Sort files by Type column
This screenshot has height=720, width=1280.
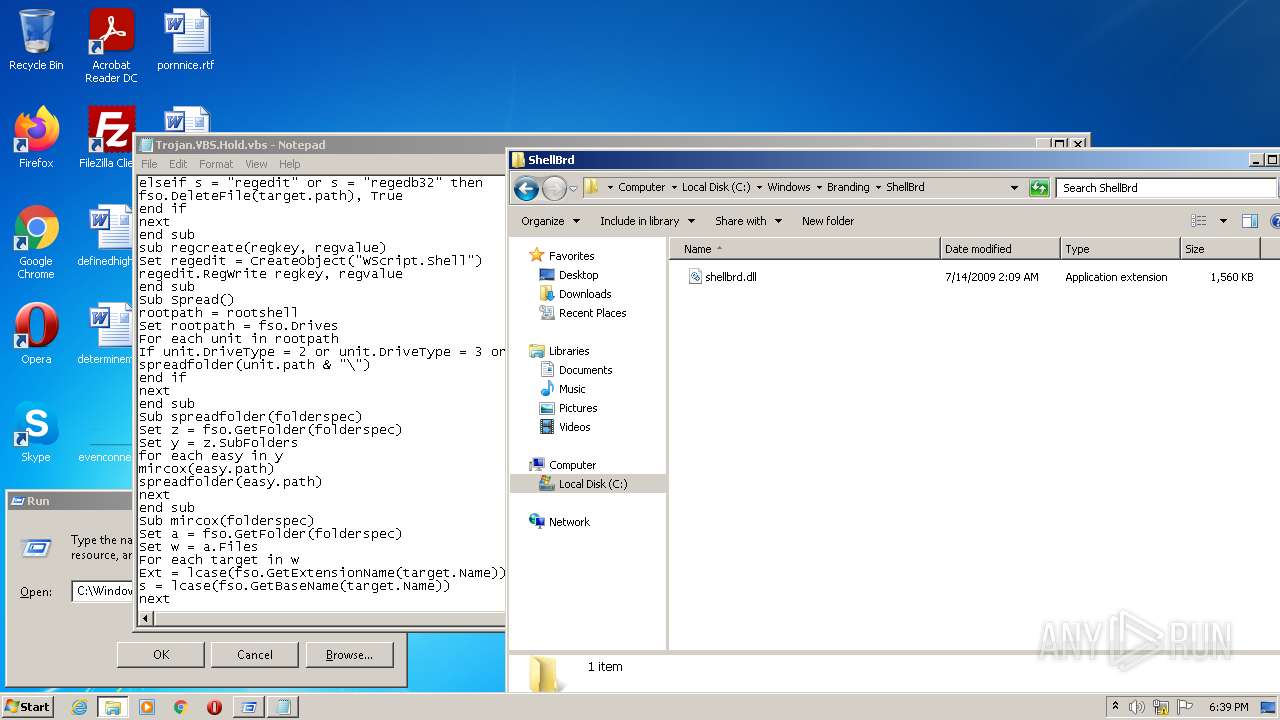click(1119, 249)
